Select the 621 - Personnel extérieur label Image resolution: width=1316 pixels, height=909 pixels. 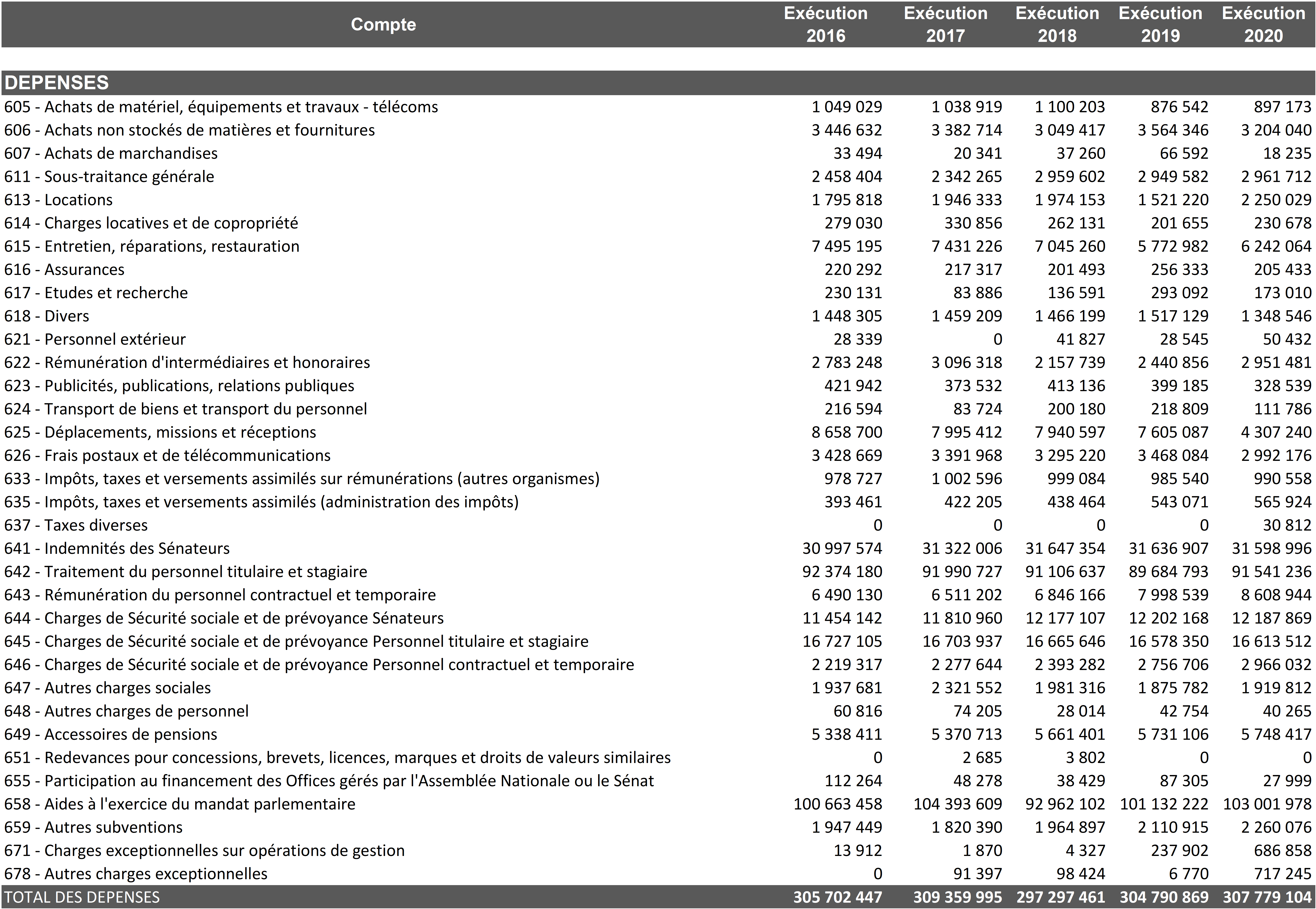[95, 339]
